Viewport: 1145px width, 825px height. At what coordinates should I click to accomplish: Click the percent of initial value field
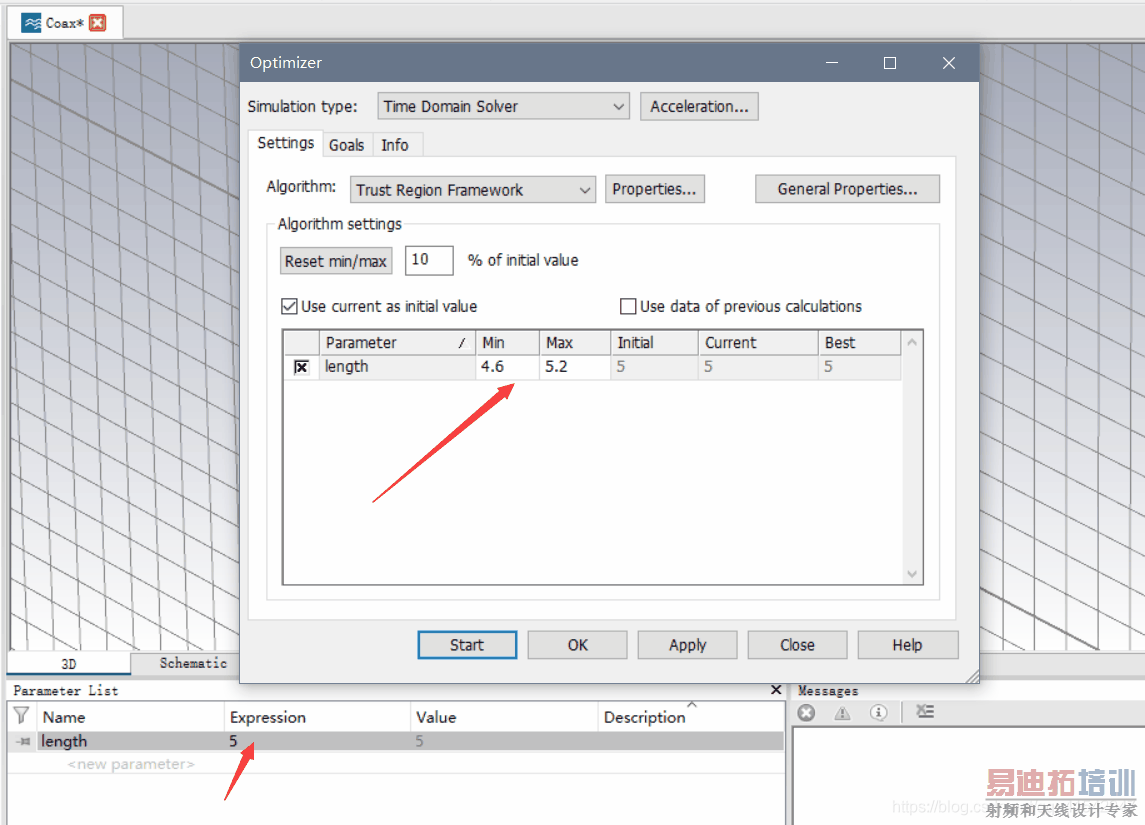point(429,260)
